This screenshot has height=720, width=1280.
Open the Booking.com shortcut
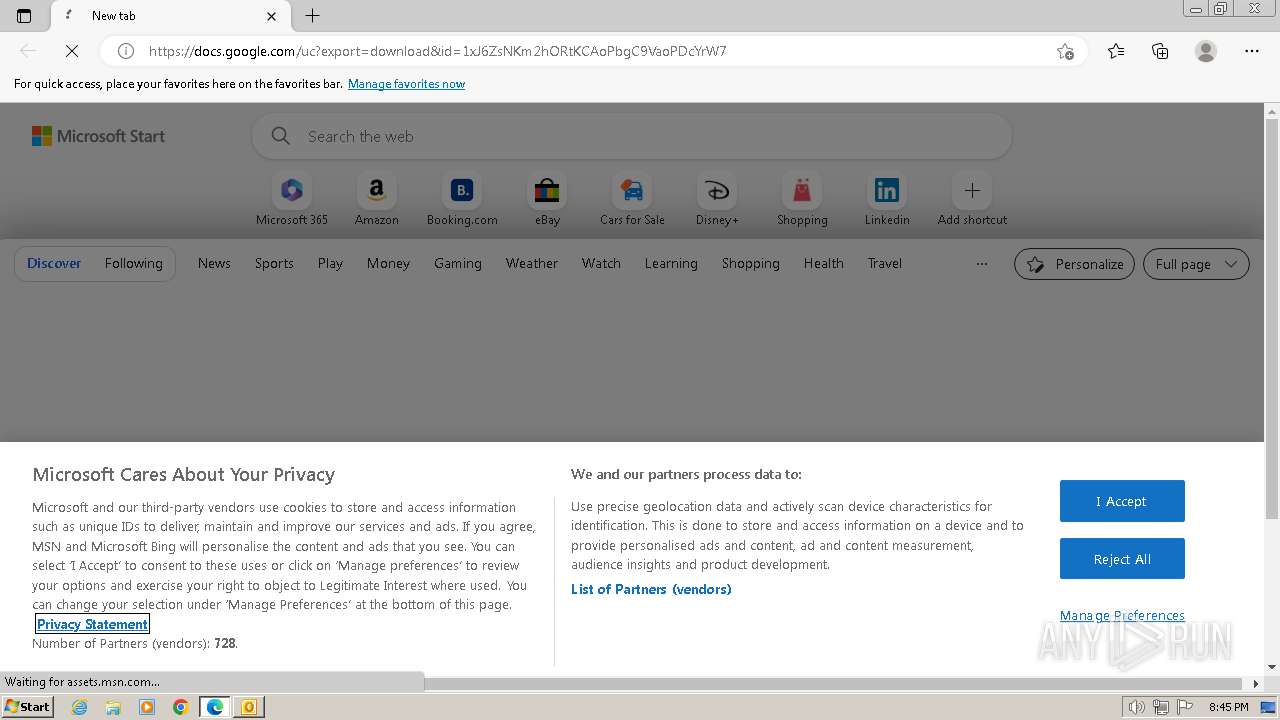click(462, 200)
